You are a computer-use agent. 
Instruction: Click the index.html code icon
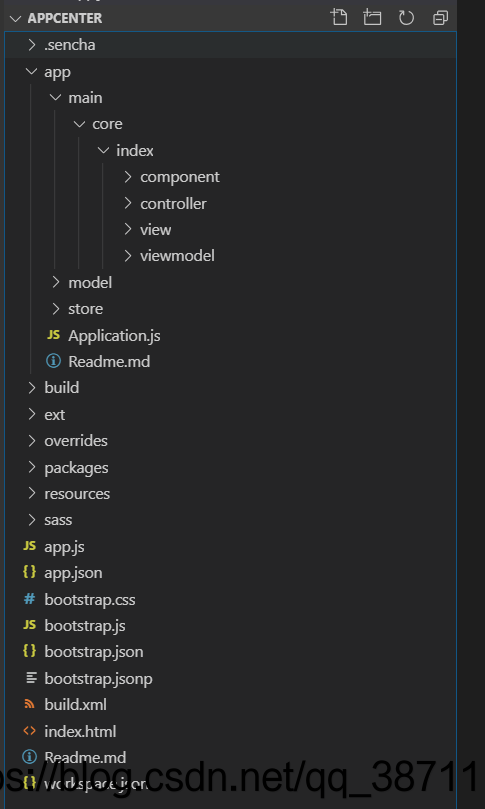click(29, 731)
